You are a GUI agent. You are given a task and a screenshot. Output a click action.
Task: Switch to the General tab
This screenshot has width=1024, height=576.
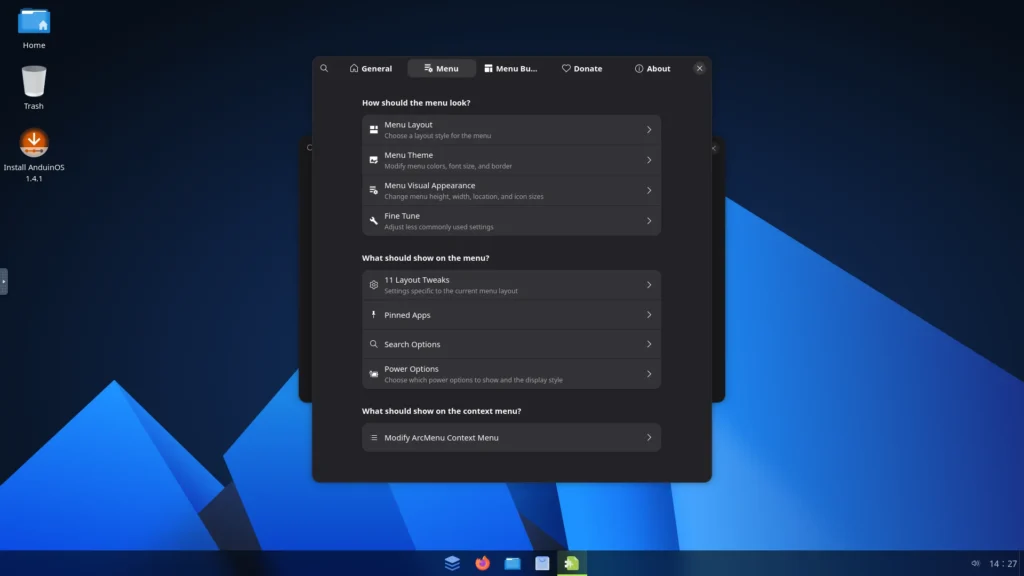coord(371,69)
